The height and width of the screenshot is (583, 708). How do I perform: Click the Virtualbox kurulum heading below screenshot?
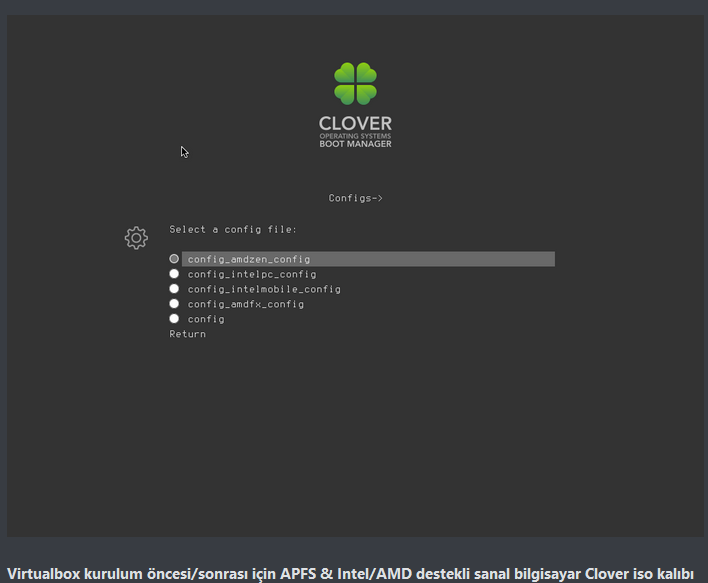click(x=350, y=574)
